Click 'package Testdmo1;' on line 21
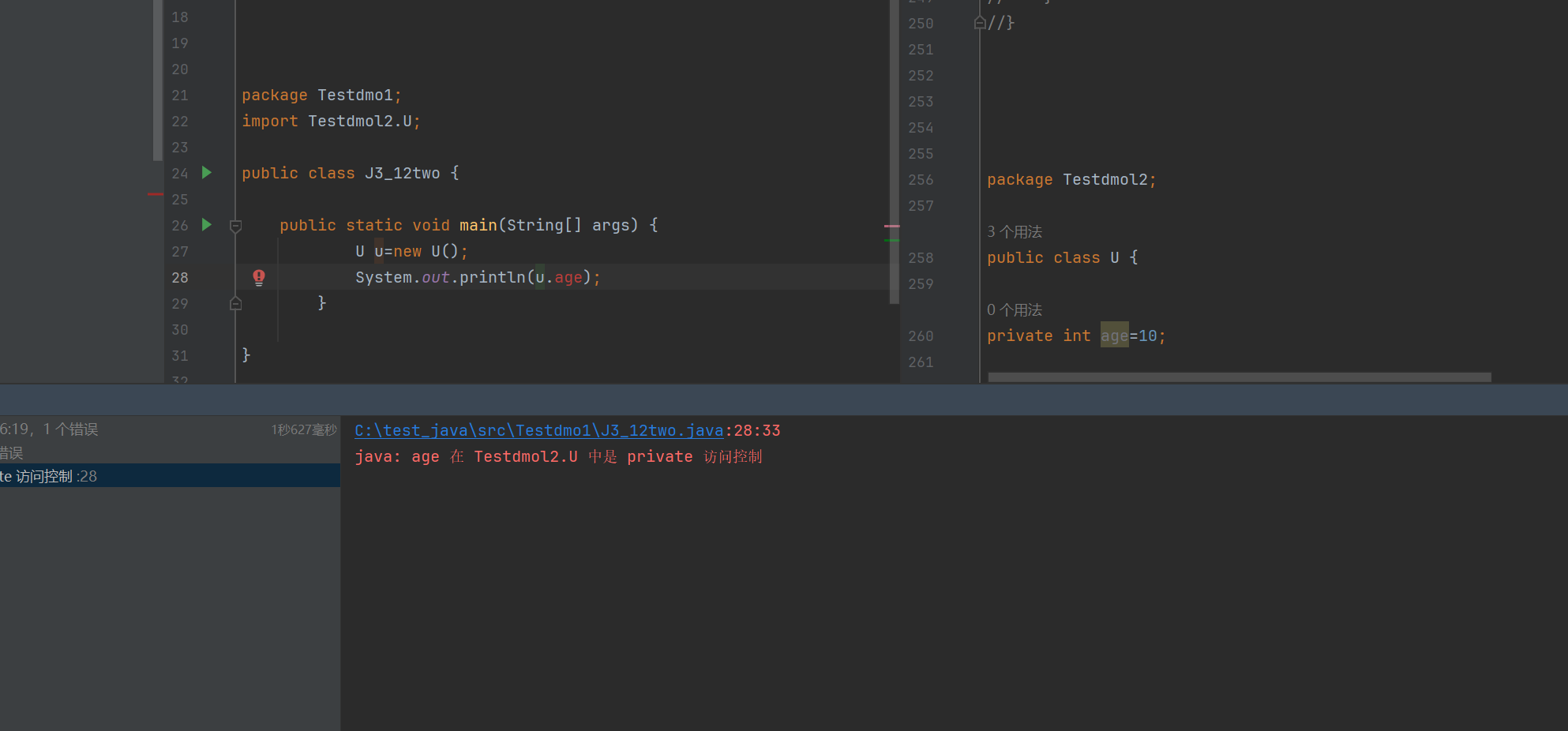Screen dimensions: 1568x731 click(x=321, y=95)
